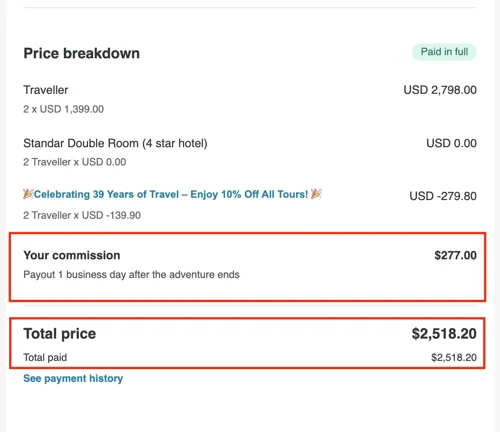
Task: Select the Price breakdown heading
Action: [81, 53]
